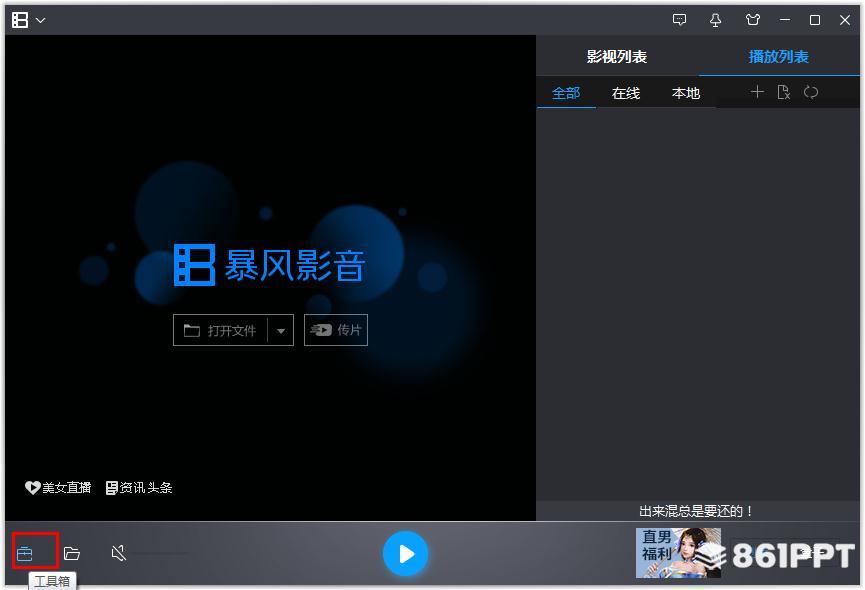Open the 资讯头条 link
The height and width of the screenshot is (590, 865).
139,487
